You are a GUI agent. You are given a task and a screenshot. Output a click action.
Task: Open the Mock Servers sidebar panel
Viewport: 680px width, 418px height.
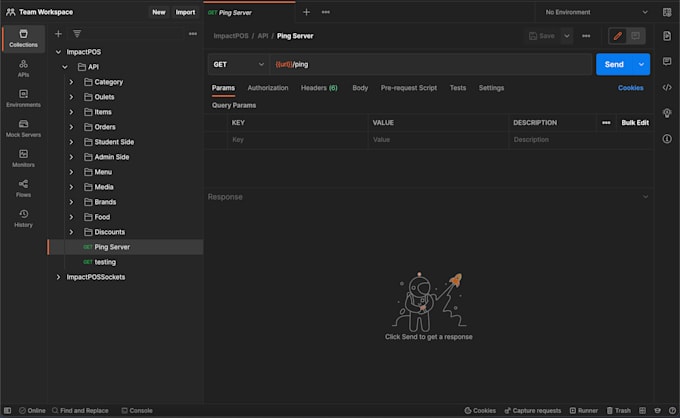pos(23,128)
